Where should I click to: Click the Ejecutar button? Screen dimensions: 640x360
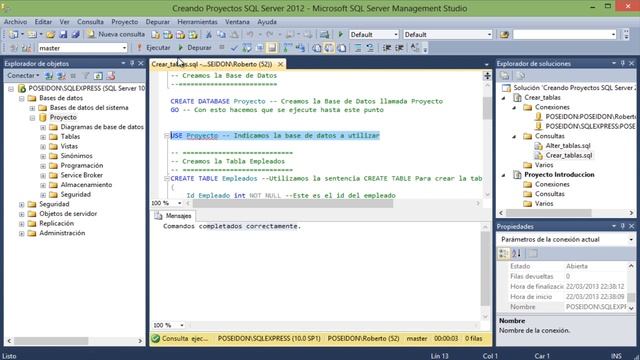pos(153,48)
